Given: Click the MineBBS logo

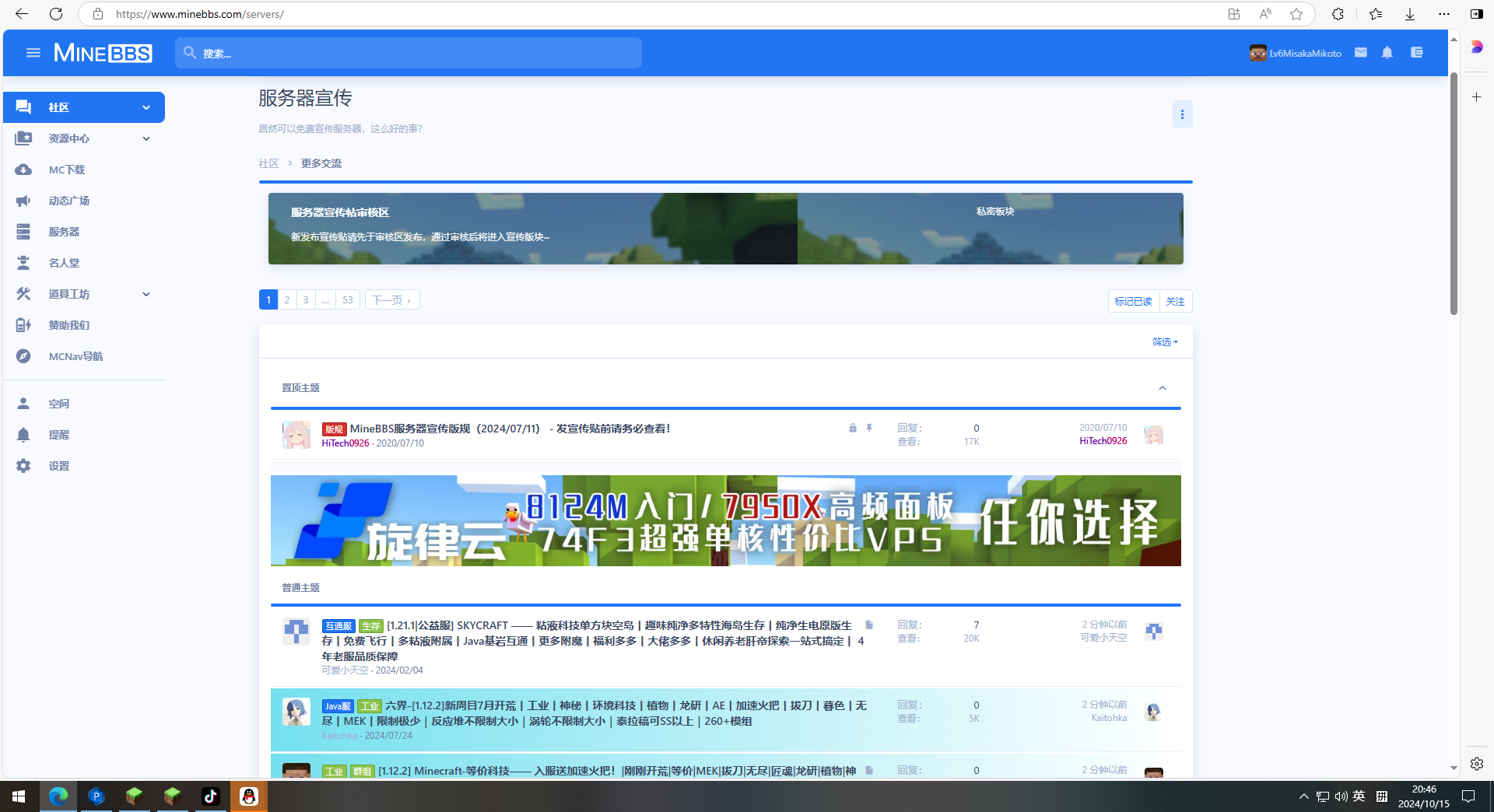Looking at the screenshot, I should click(103, 53).
